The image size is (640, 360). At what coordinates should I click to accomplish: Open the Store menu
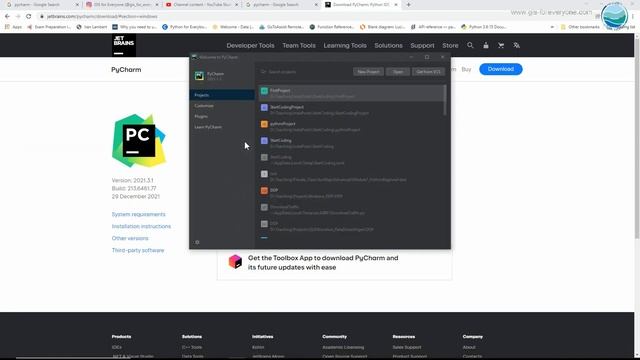450,45
